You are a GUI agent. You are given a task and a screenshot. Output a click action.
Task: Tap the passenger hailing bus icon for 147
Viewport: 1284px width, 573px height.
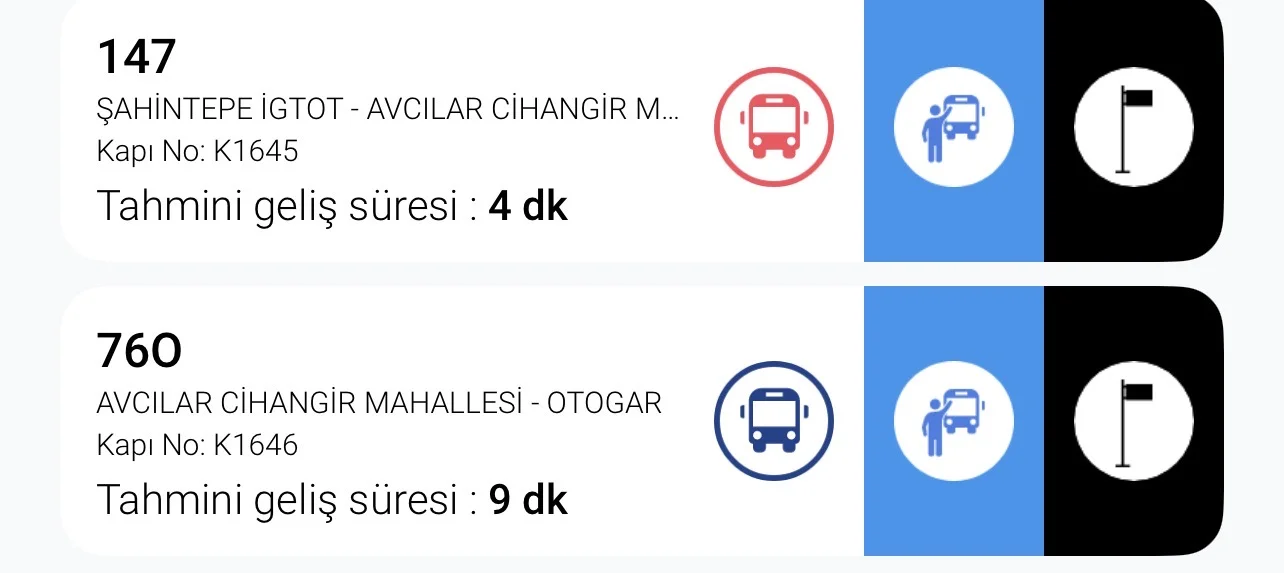point(953,127)
